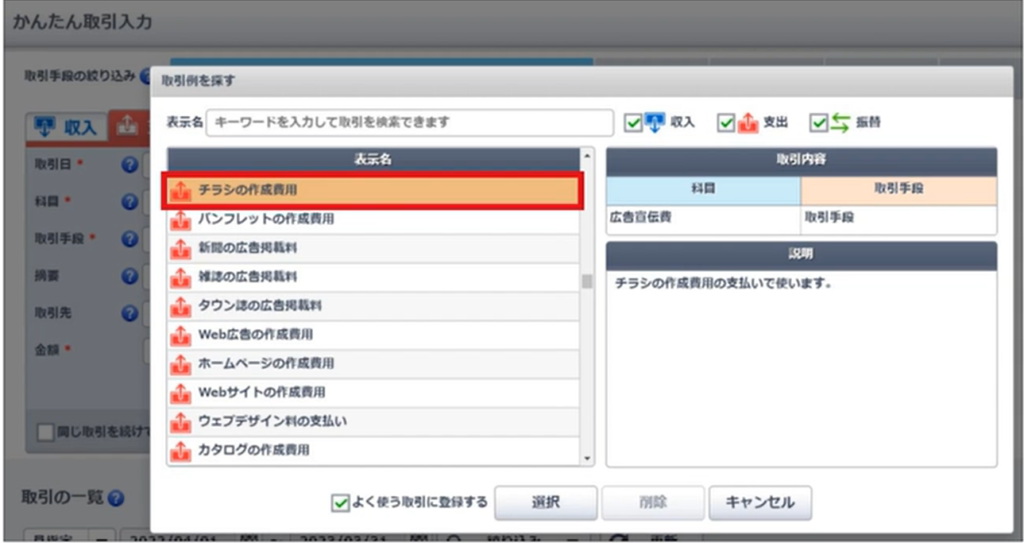Click help icon next to 取引先
The width and height of the screenshot is (1024, 543).
pos(129,313)
